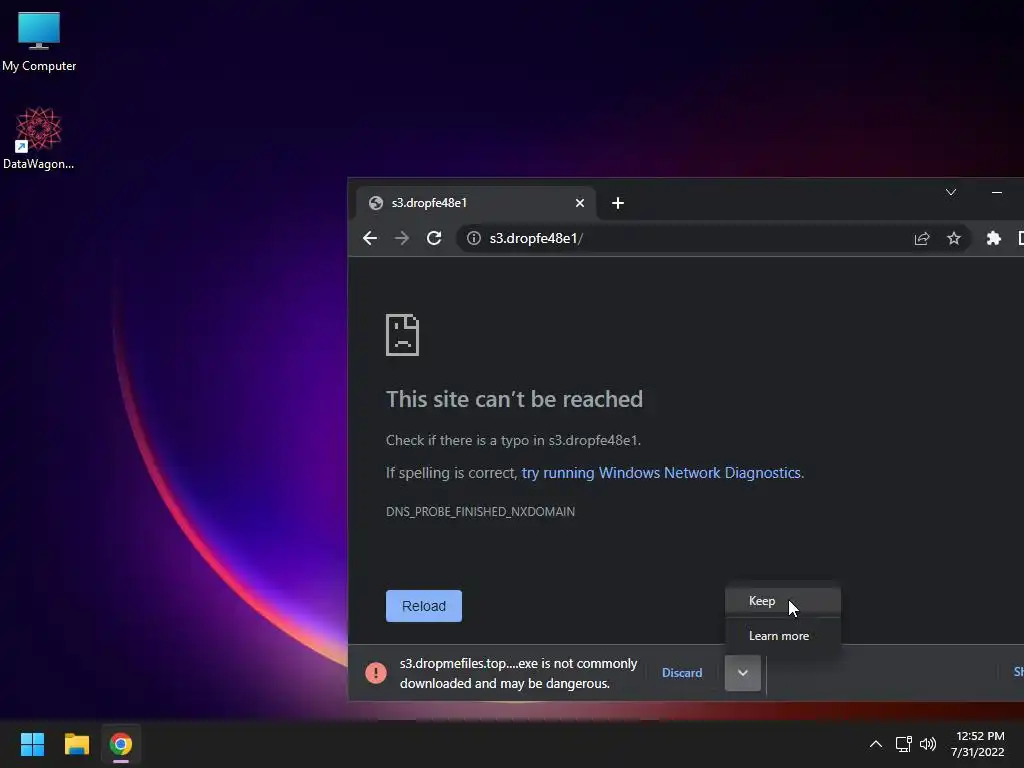Screen dimensions: 1024x768
Task: Select the s3.dropfe48e1 tab
Action: 476,203
